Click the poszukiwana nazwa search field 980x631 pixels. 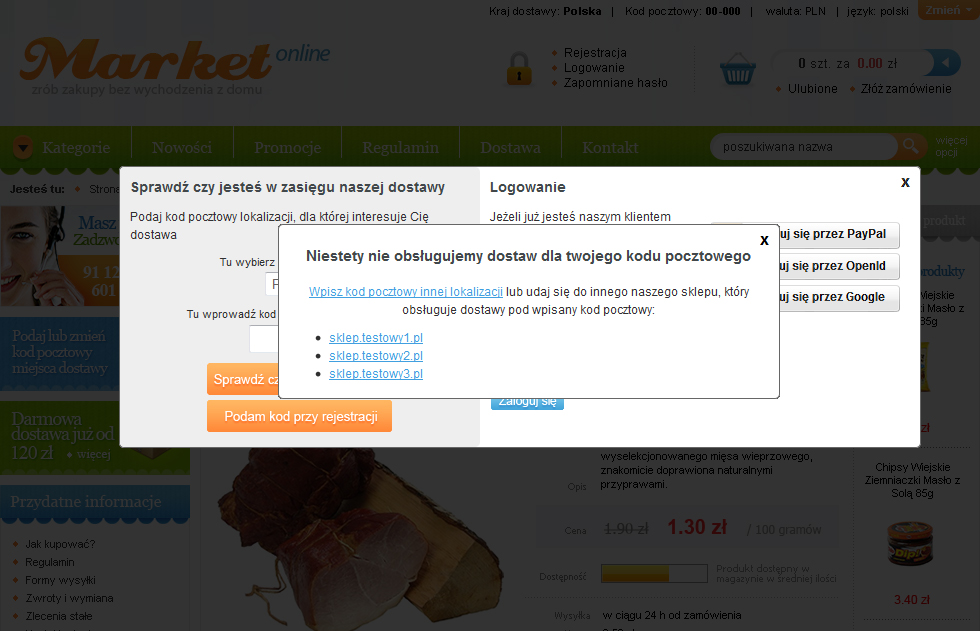pyautogui.click(x=803, y=147)
